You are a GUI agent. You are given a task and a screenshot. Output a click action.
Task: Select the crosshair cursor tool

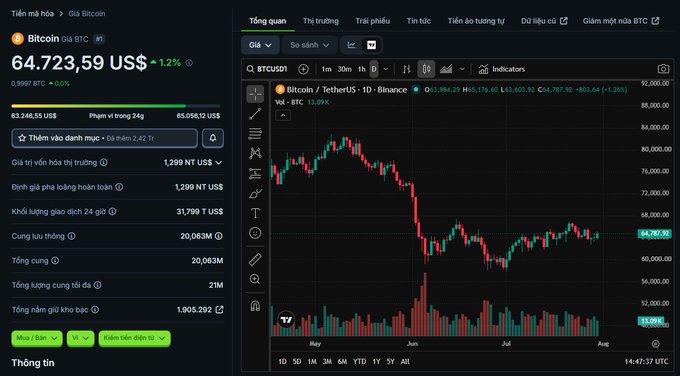[255, 94]
